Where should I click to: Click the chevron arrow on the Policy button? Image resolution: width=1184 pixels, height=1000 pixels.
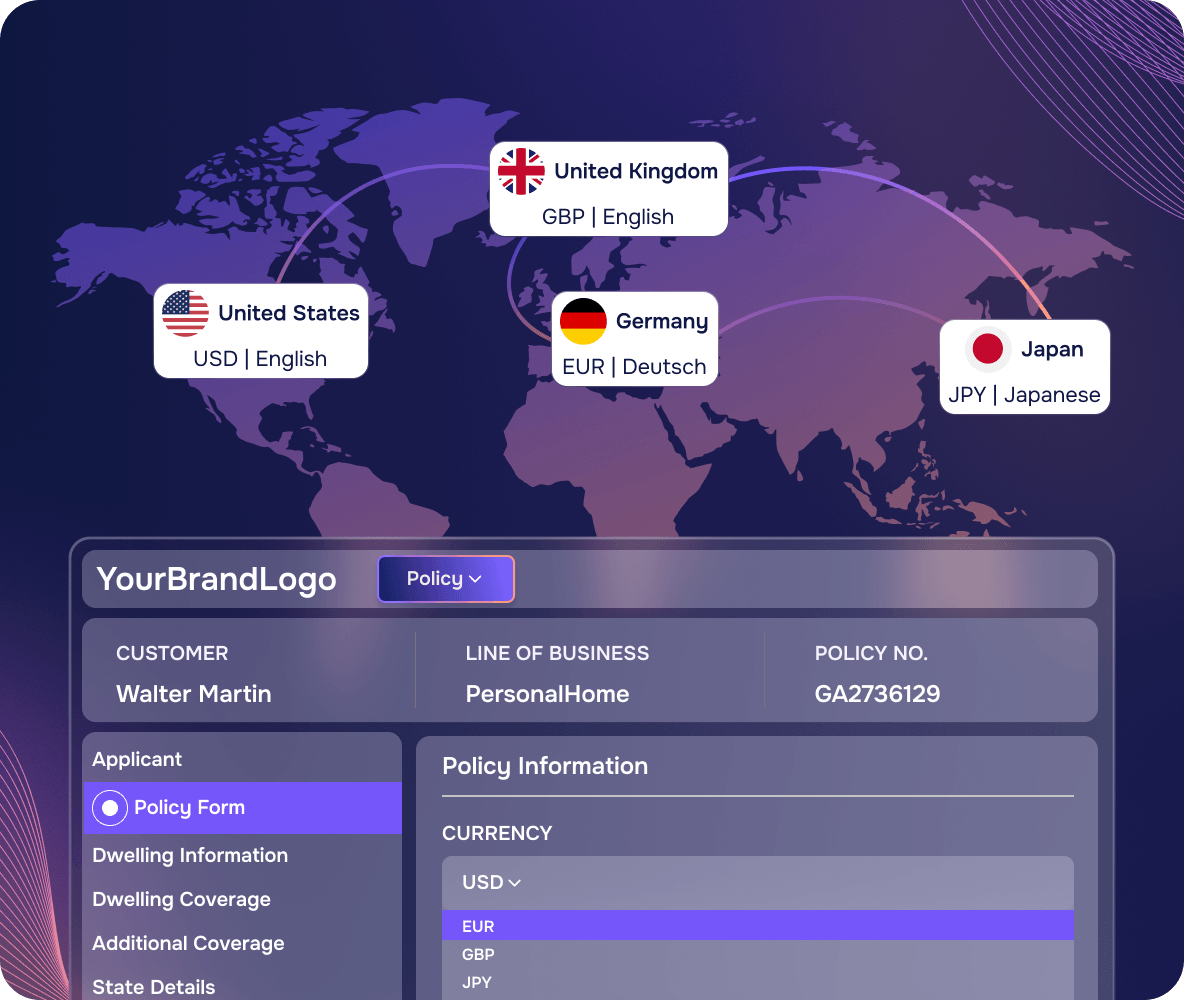click(x=475, y=579)
